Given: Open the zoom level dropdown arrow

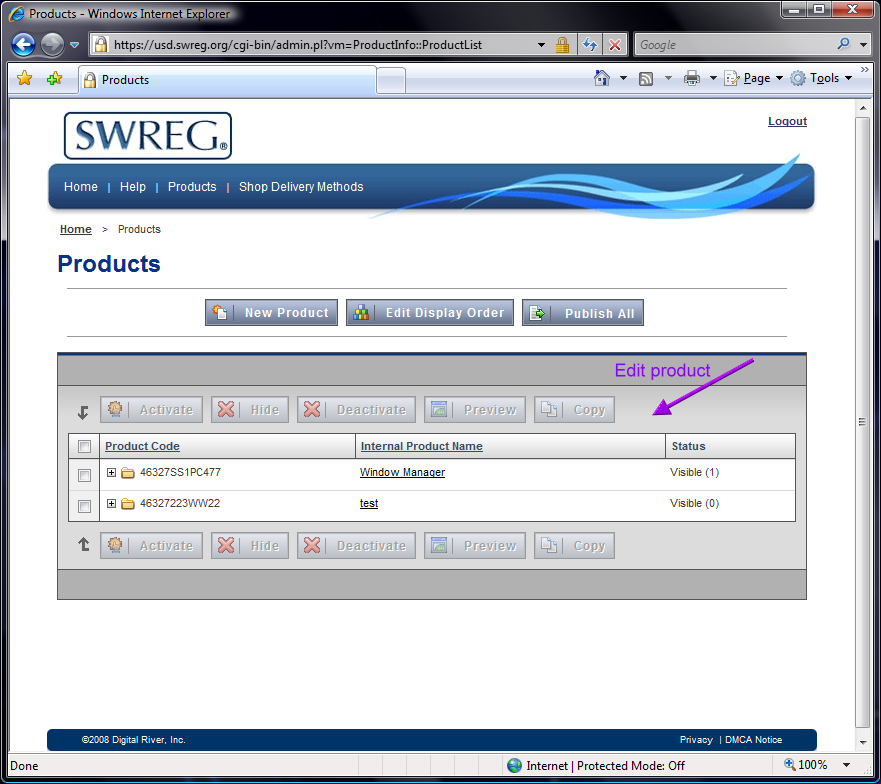Looking at the screenshot, I should coord(846,765).
